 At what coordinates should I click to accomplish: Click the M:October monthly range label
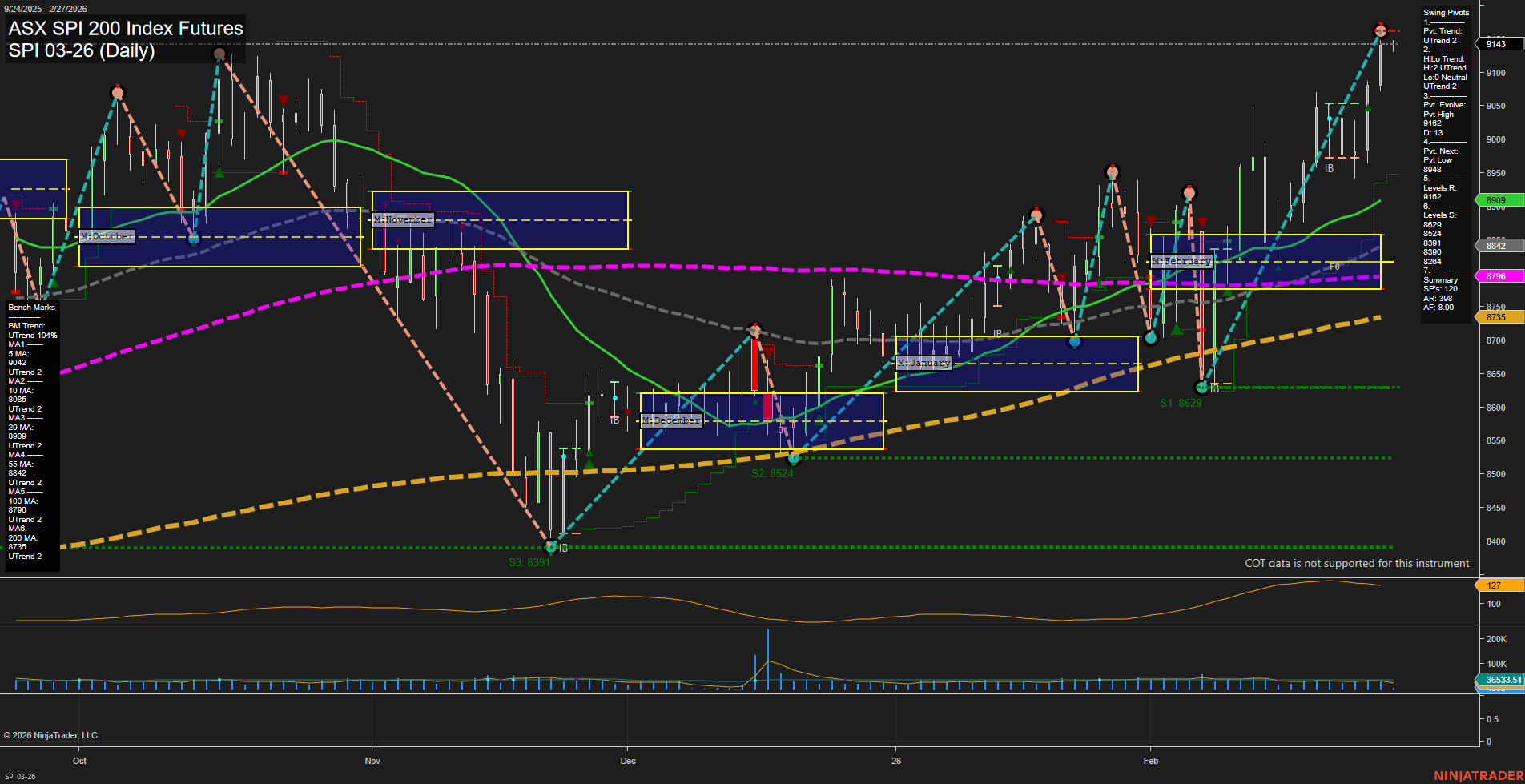point(107,235)
